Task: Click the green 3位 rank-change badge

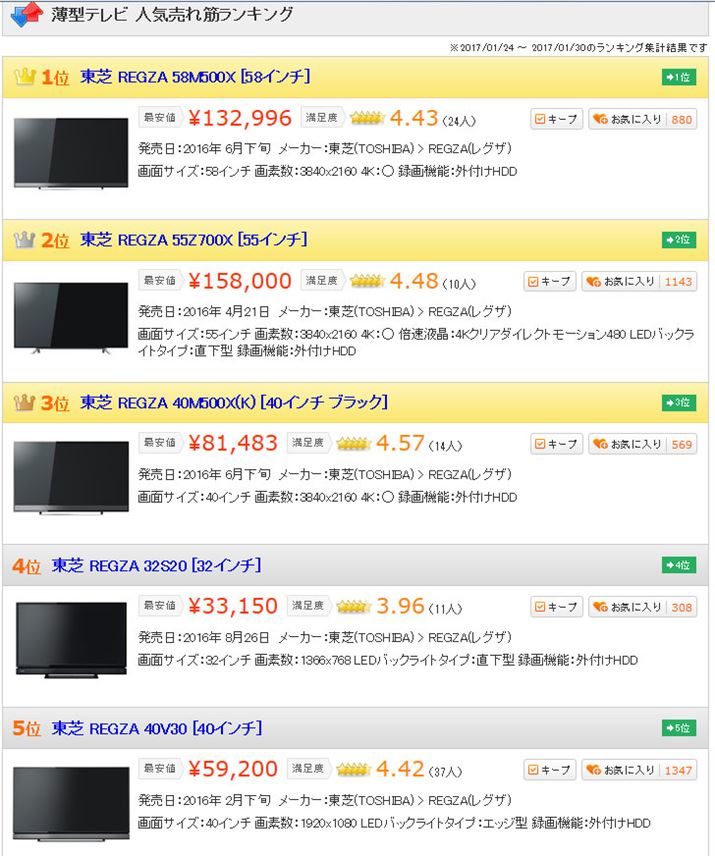Action: (678, 403)
